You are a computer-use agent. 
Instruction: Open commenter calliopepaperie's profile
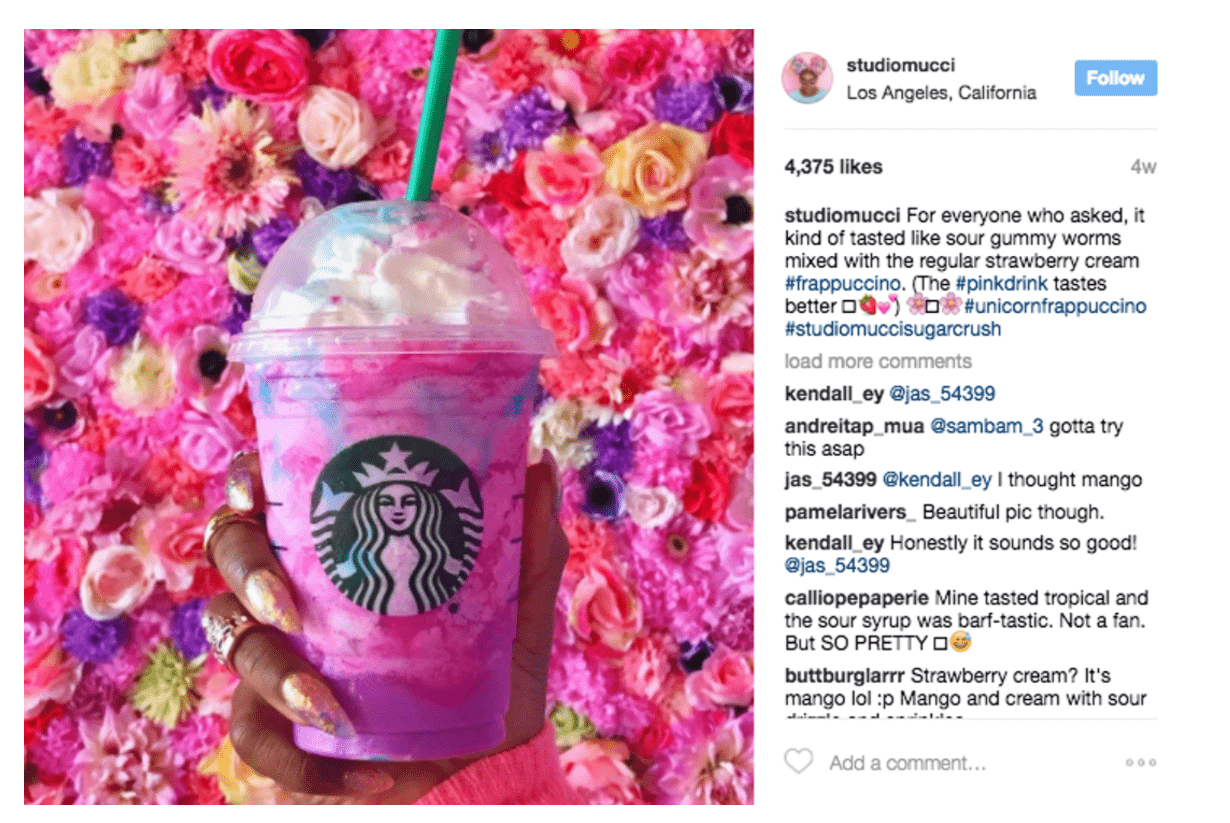[857, 598]
